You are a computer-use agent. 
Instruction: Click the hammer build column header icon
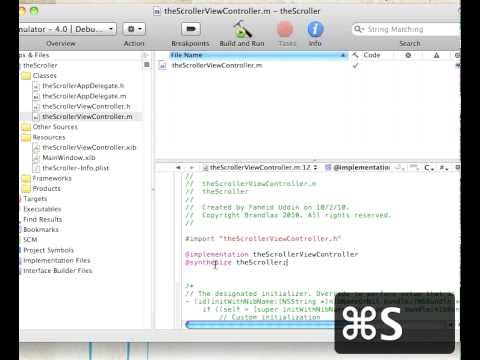click(x=355, y=55)
